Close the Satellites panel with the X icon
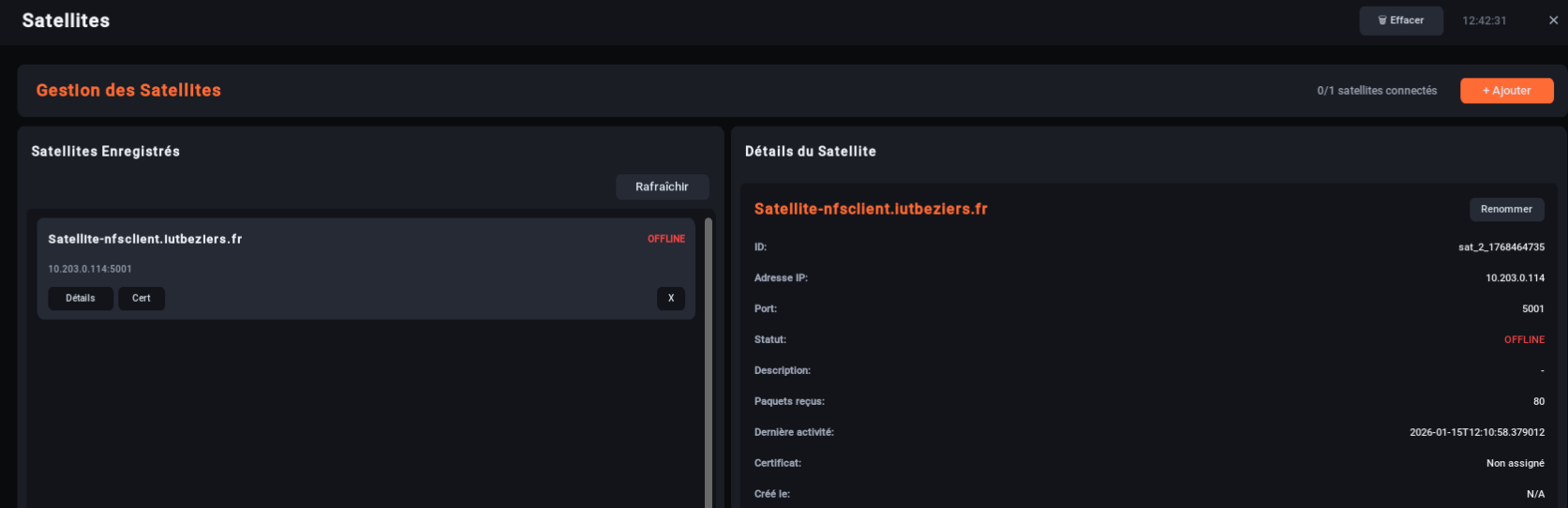Screen dimensions: 1568x508 pyautogui.click(x=1553, y=21)
